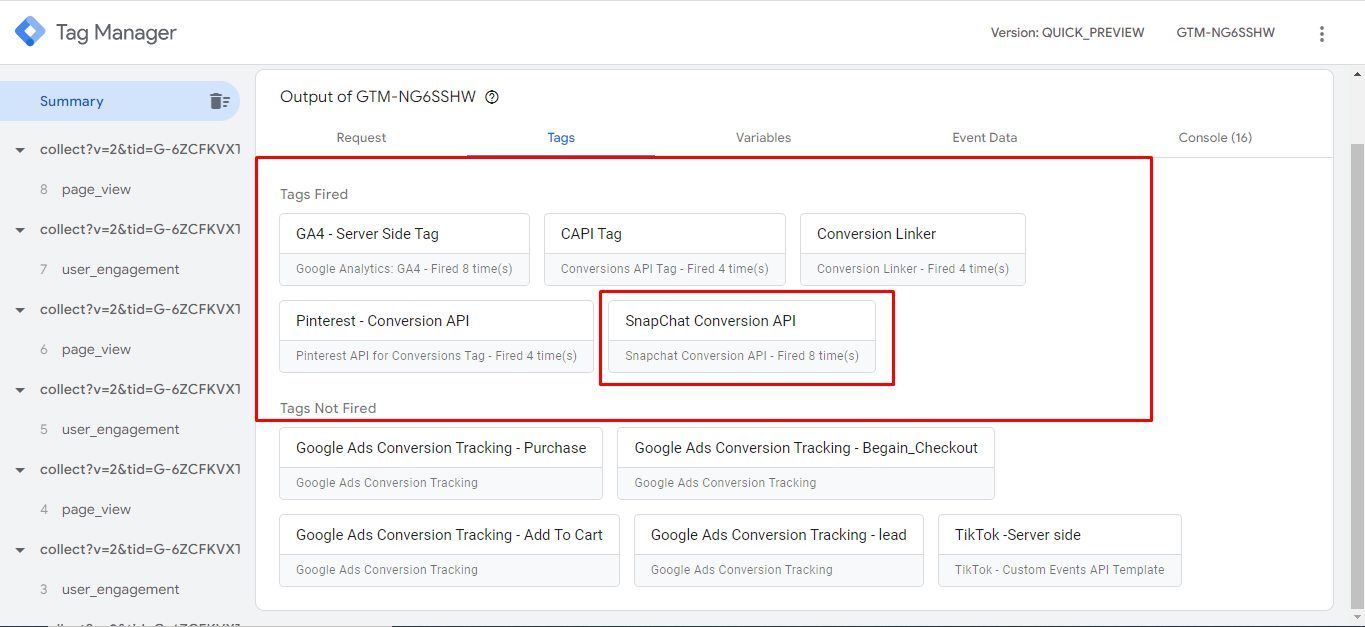The image size is (1365, 627).
Task: Collapse the collect request above page_view 4
Action: 19,470
